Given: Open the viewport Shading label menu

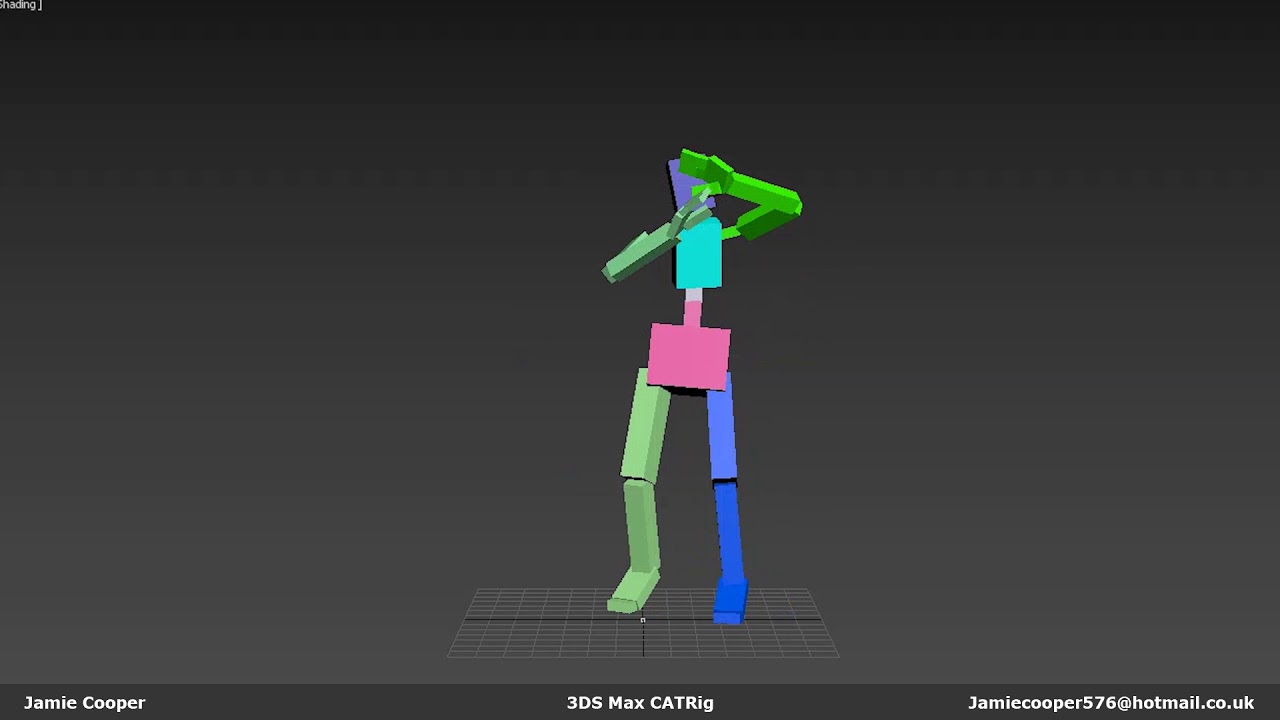Looking at the screenshot, I should 20,5.
